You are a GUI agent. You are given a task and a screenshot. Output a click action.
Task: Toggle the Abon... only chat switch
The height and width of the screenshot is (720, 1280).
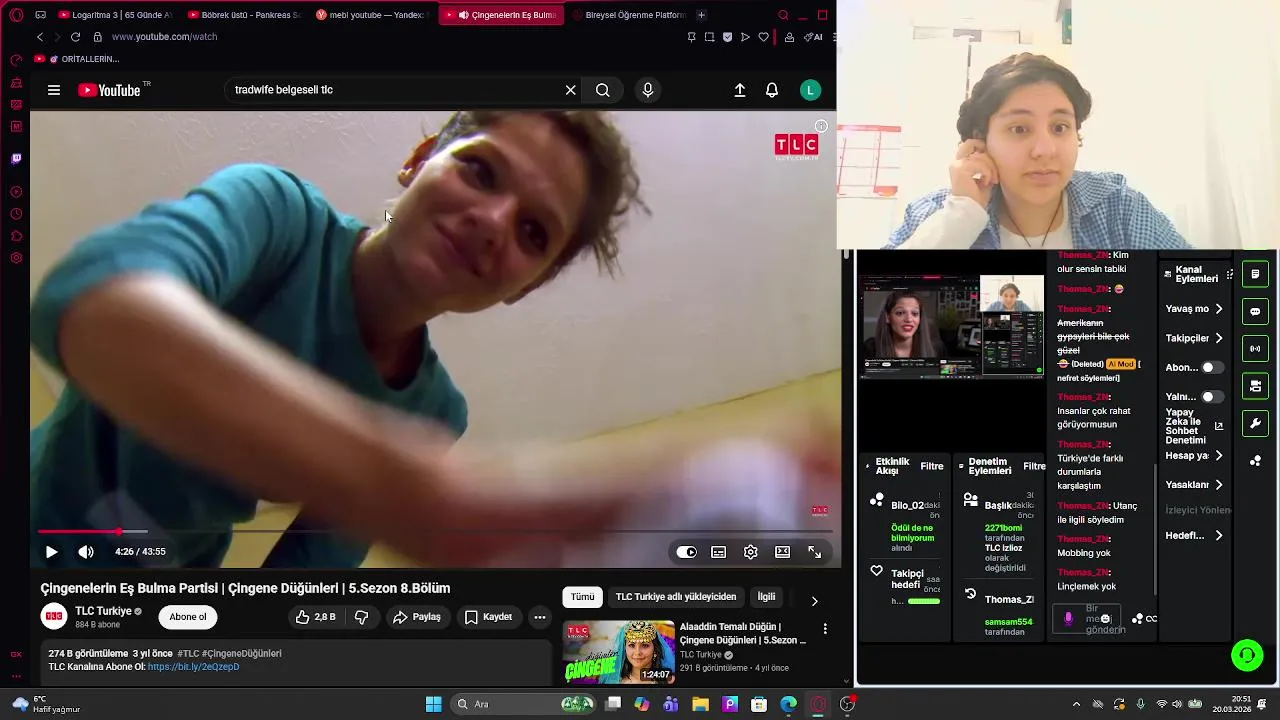click(x=1212, y=367)
